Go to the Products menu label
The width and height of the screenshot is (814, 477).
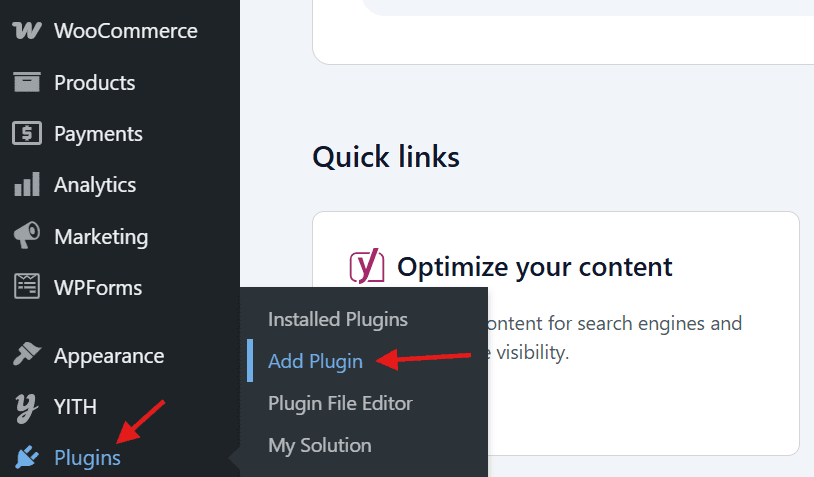(x=95, y=83)
